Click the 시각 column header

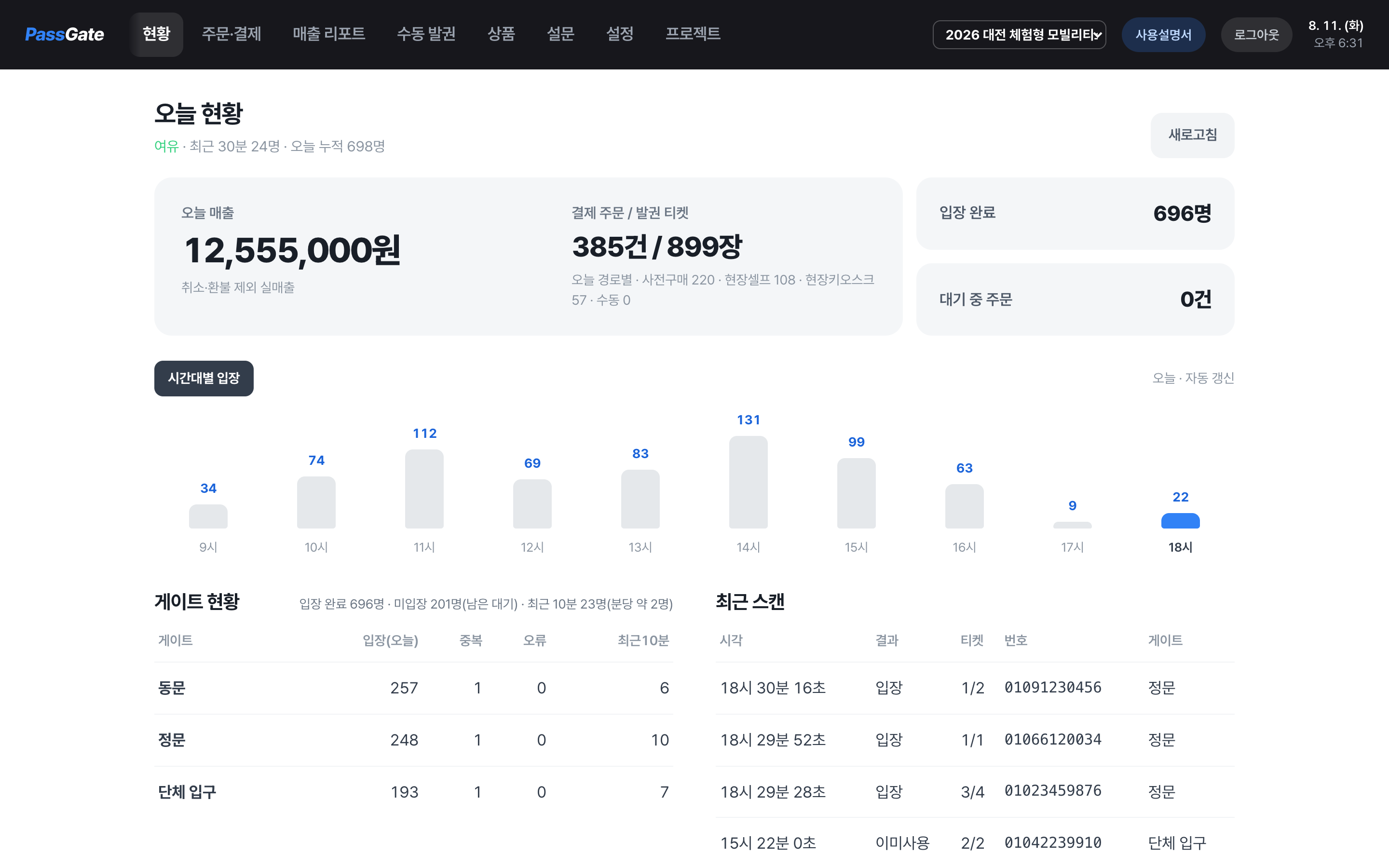pos(731,640)
